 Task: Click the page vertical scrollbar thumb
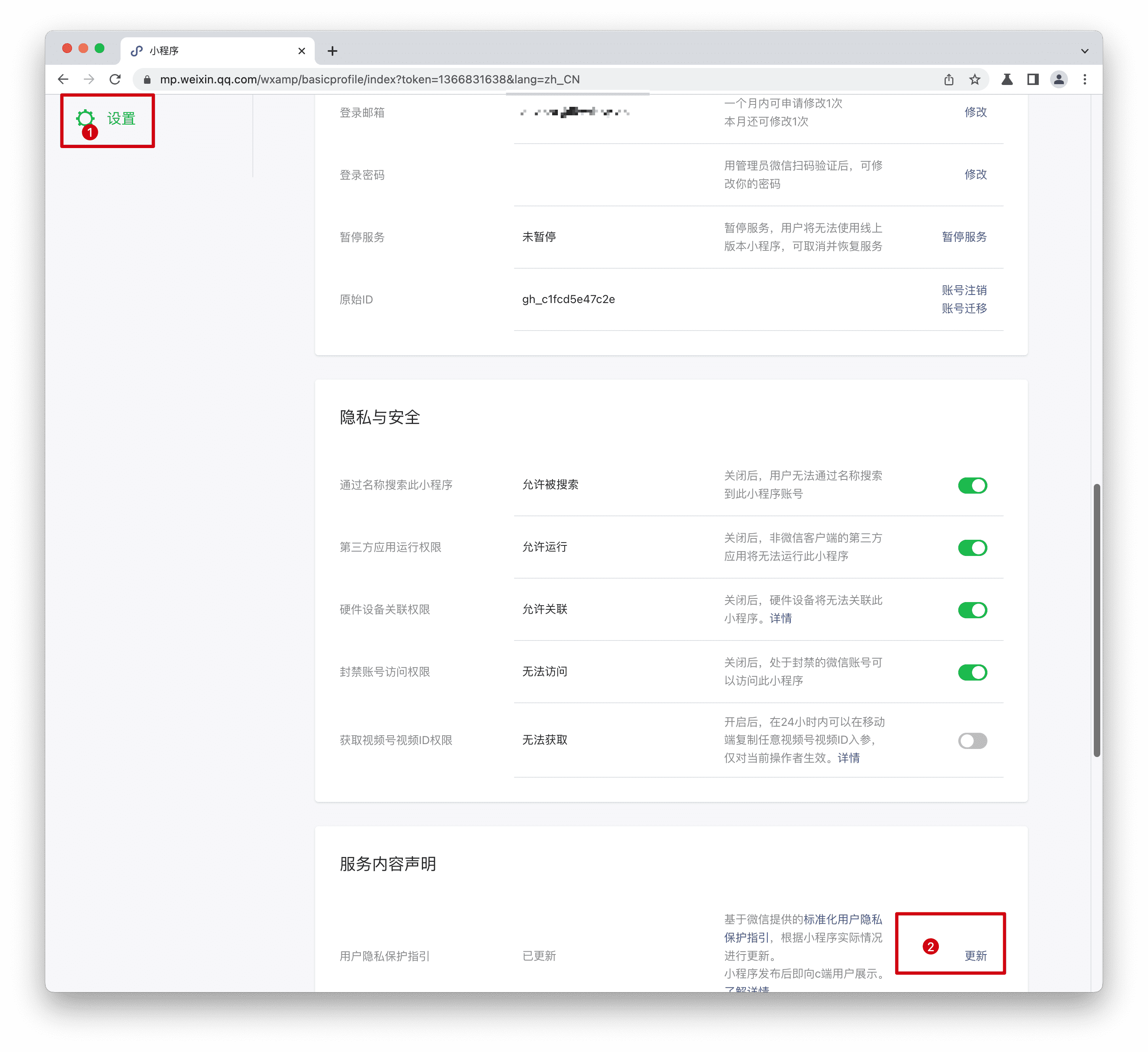coord(1097,620)
